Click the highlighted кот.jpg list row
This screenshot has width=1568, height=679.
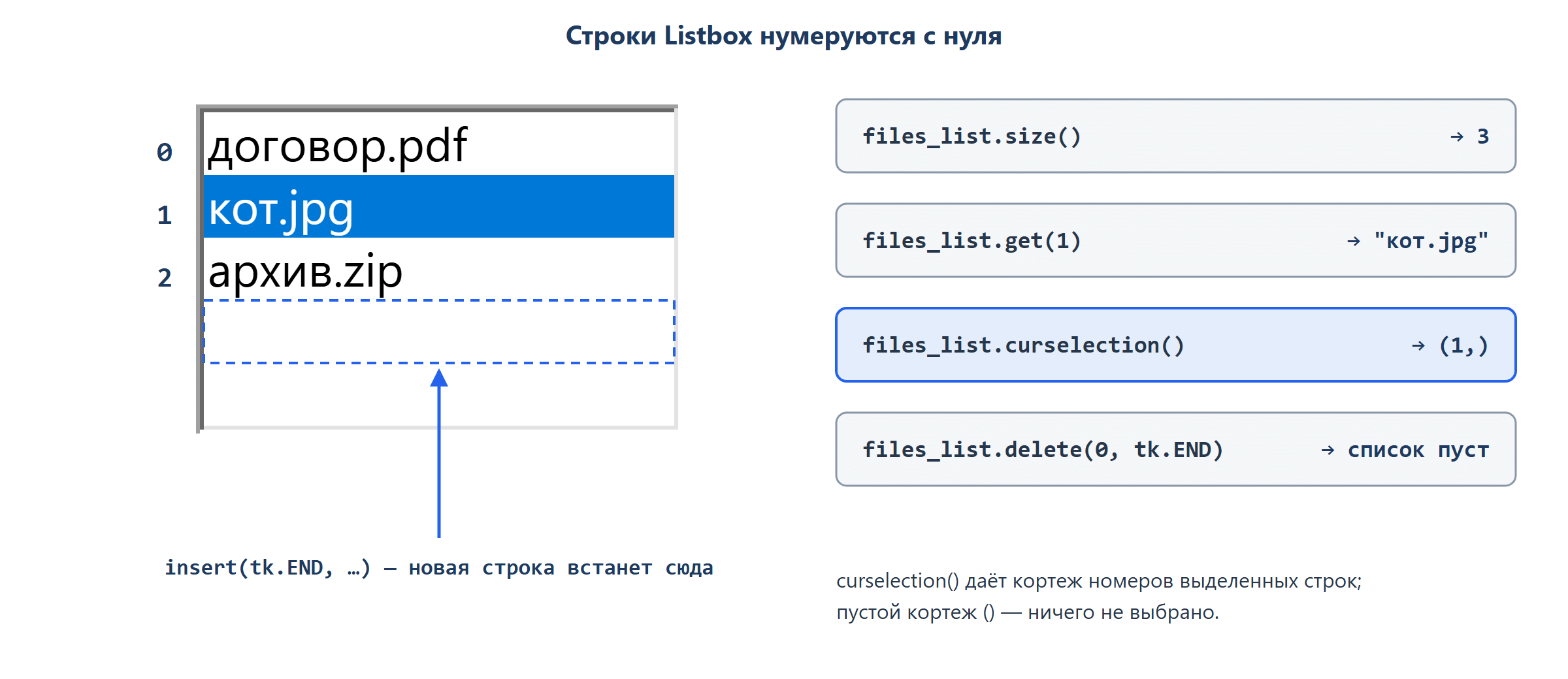(x=439, y=206)
